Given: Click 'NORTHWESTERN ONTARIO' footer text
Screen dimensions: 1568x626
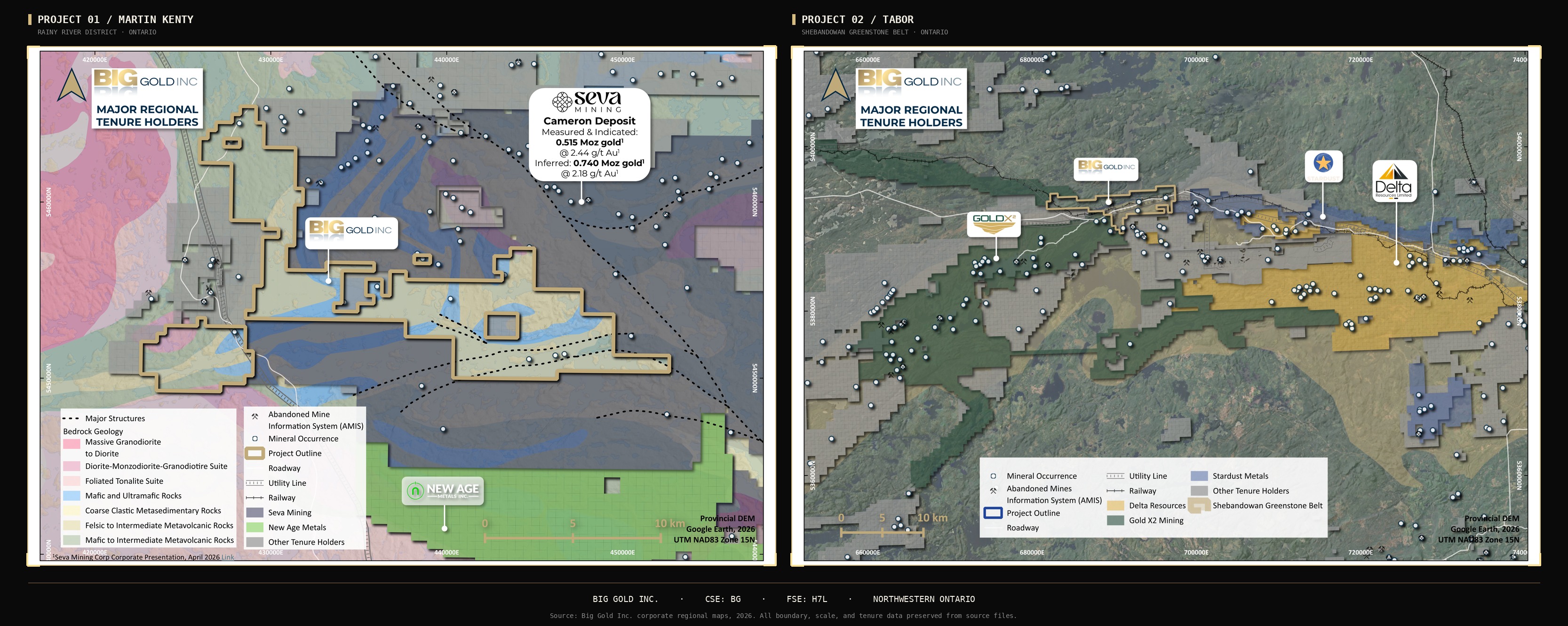Looking at the screenshot, I should tap(924, 599).
